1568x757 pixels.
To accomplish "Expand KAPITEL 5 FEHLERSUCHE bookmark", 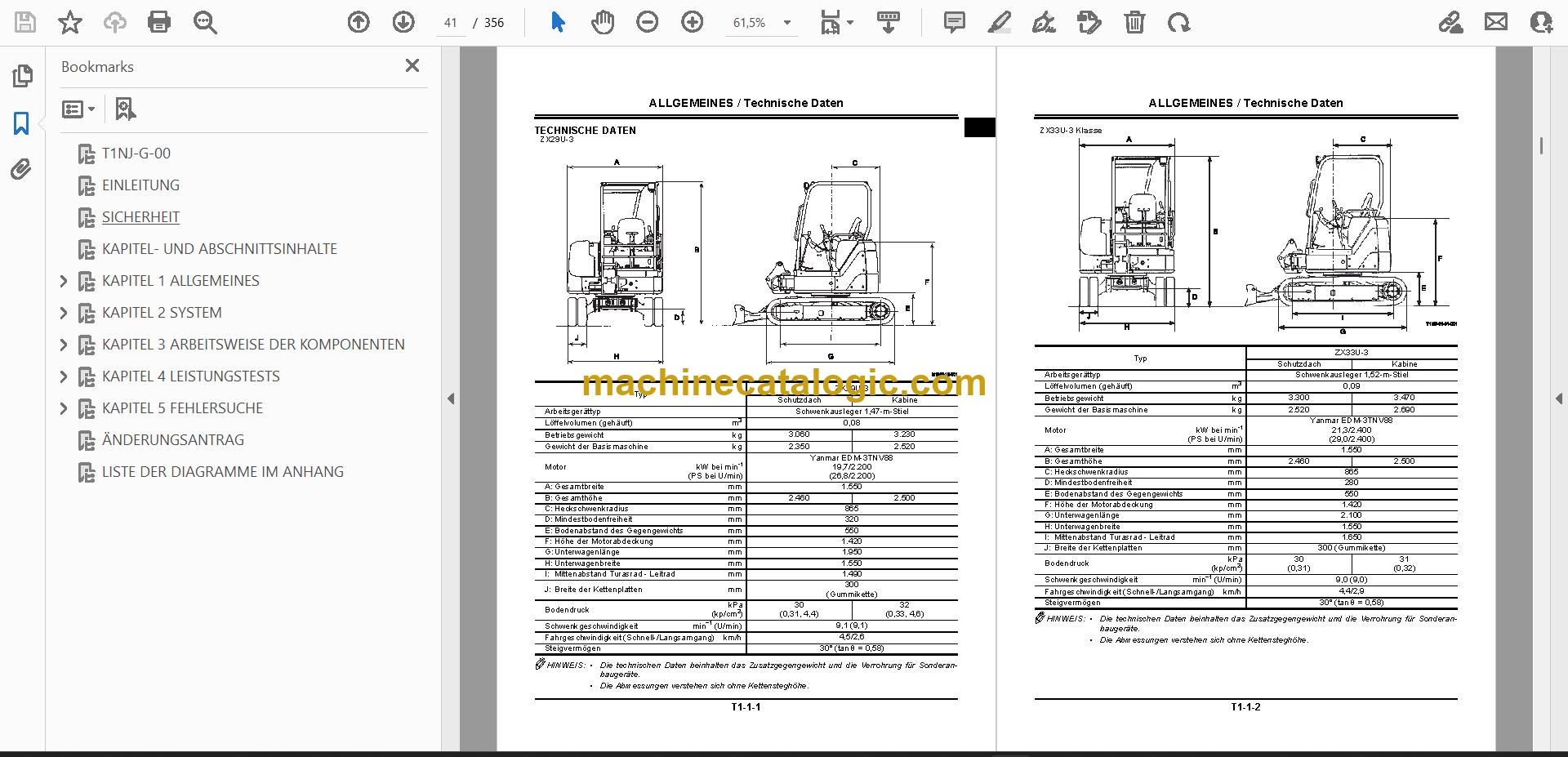I will pyautogui.click(x=64, y=408).
